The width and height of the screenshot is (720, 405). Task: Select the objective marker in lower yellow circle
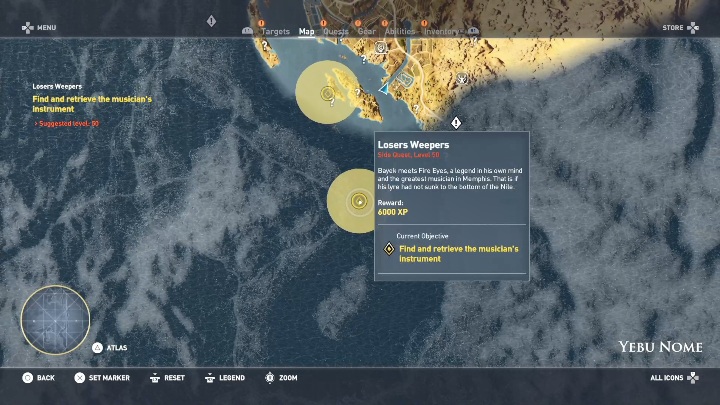tap(359, 201)
